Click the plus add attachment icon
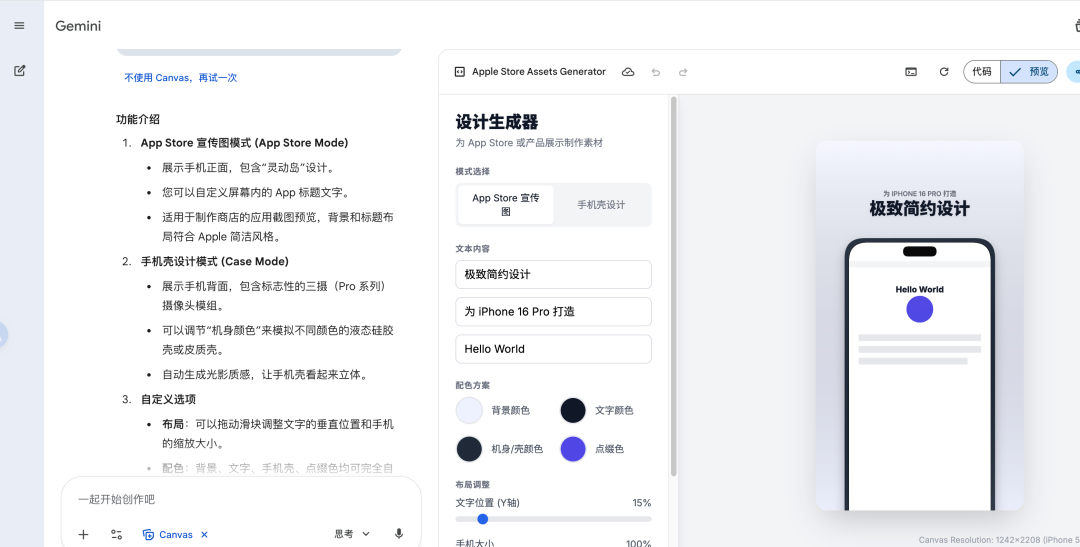 [83, 534]
